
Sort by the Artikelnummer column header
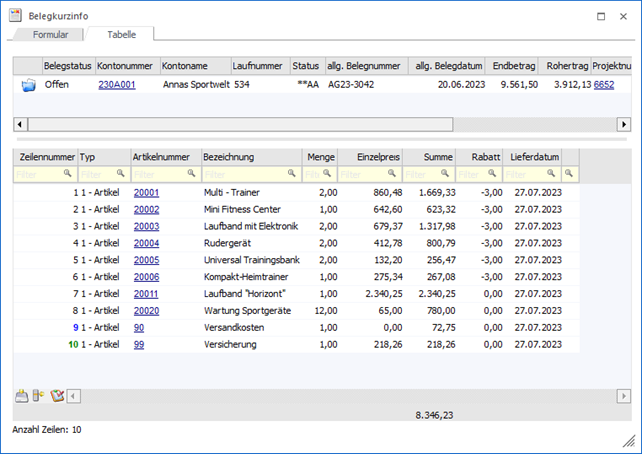160,157
